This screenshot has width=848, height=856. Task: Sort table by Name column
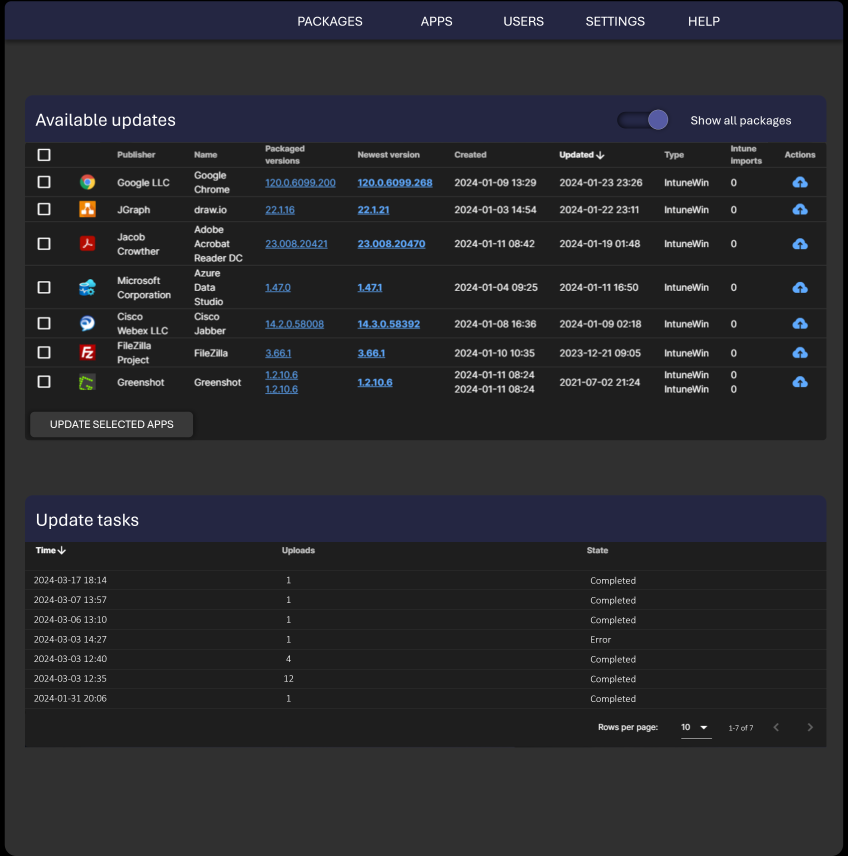(205, 155)
